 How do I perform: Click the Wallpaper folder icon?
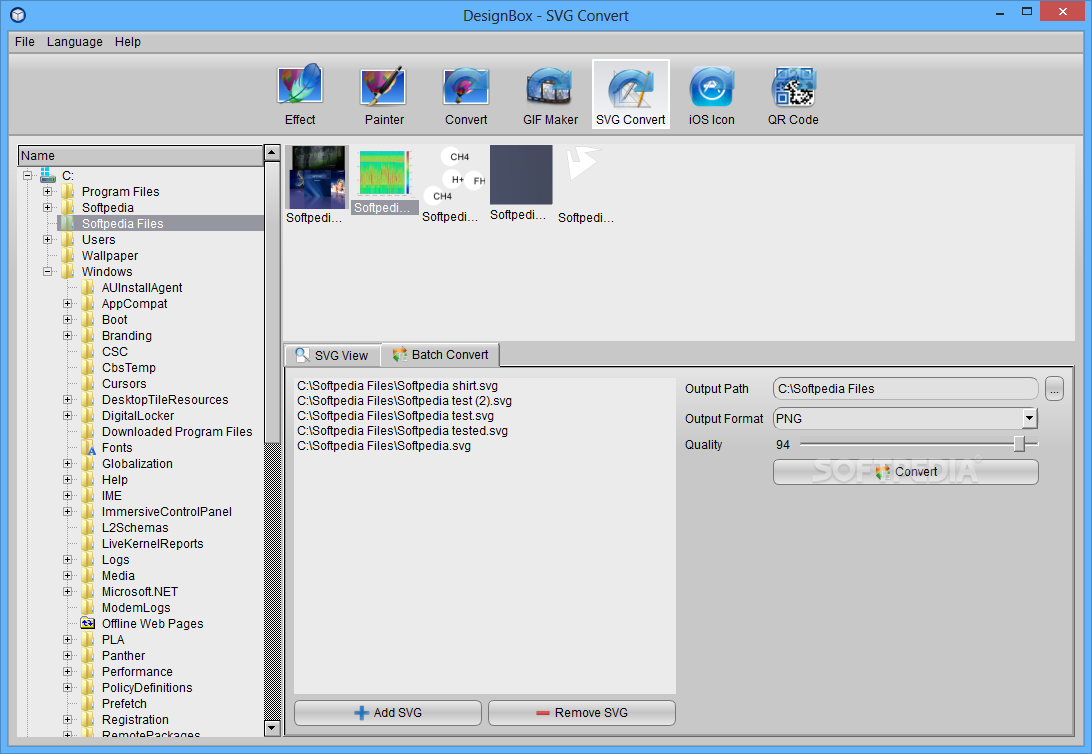68,255
